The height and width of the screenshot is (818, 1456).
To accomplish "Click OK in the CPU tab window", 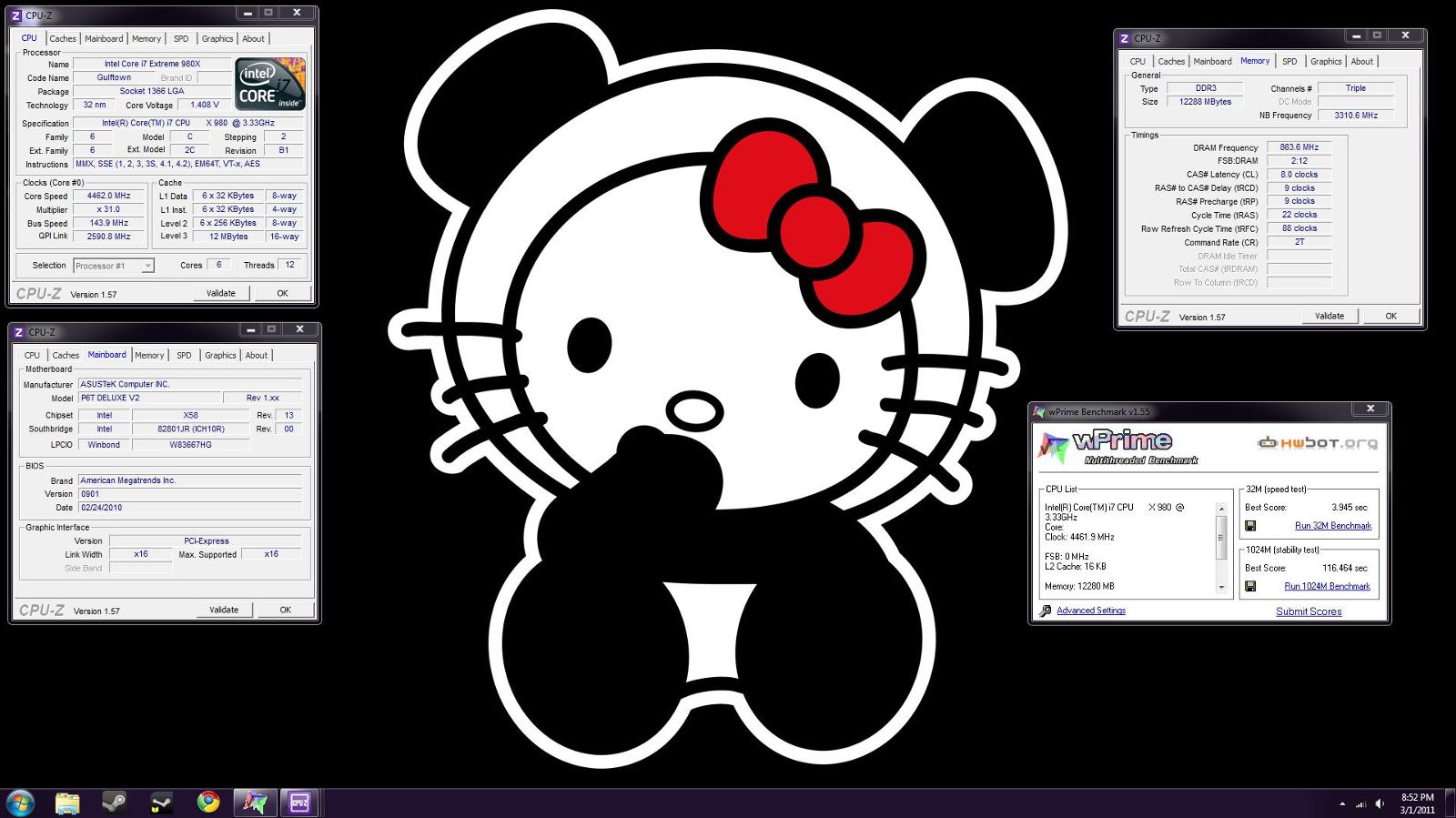I will pyautogui.click(x=282, y=293).
